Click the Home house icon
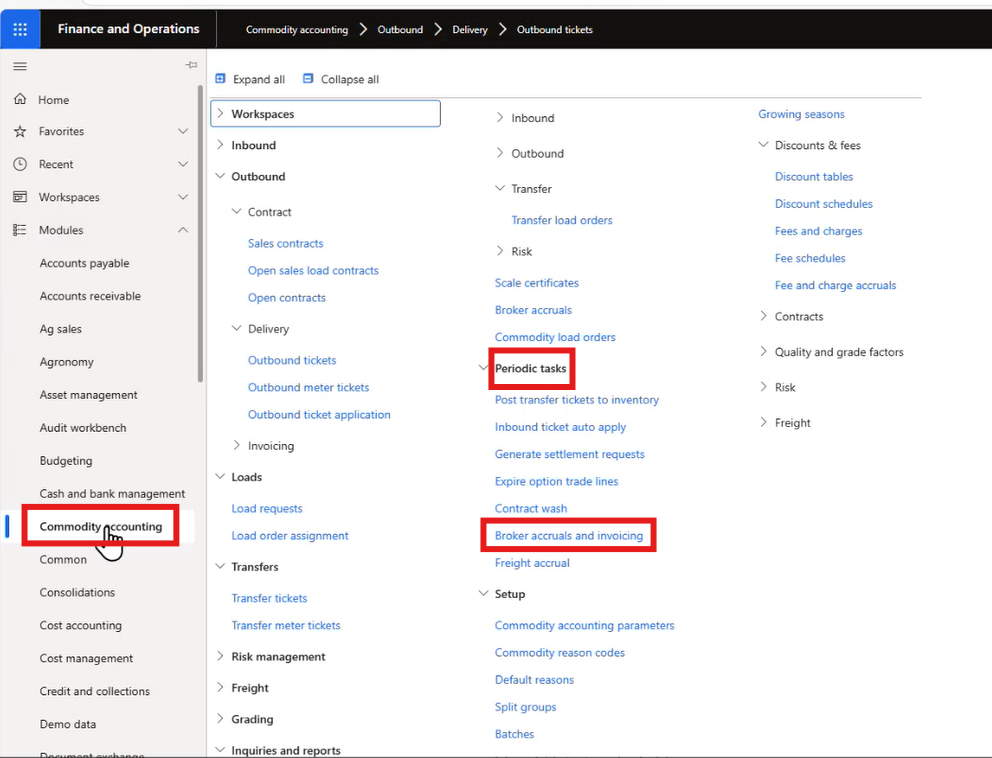Screen dimensions: 992x758 tap(20, 99)
